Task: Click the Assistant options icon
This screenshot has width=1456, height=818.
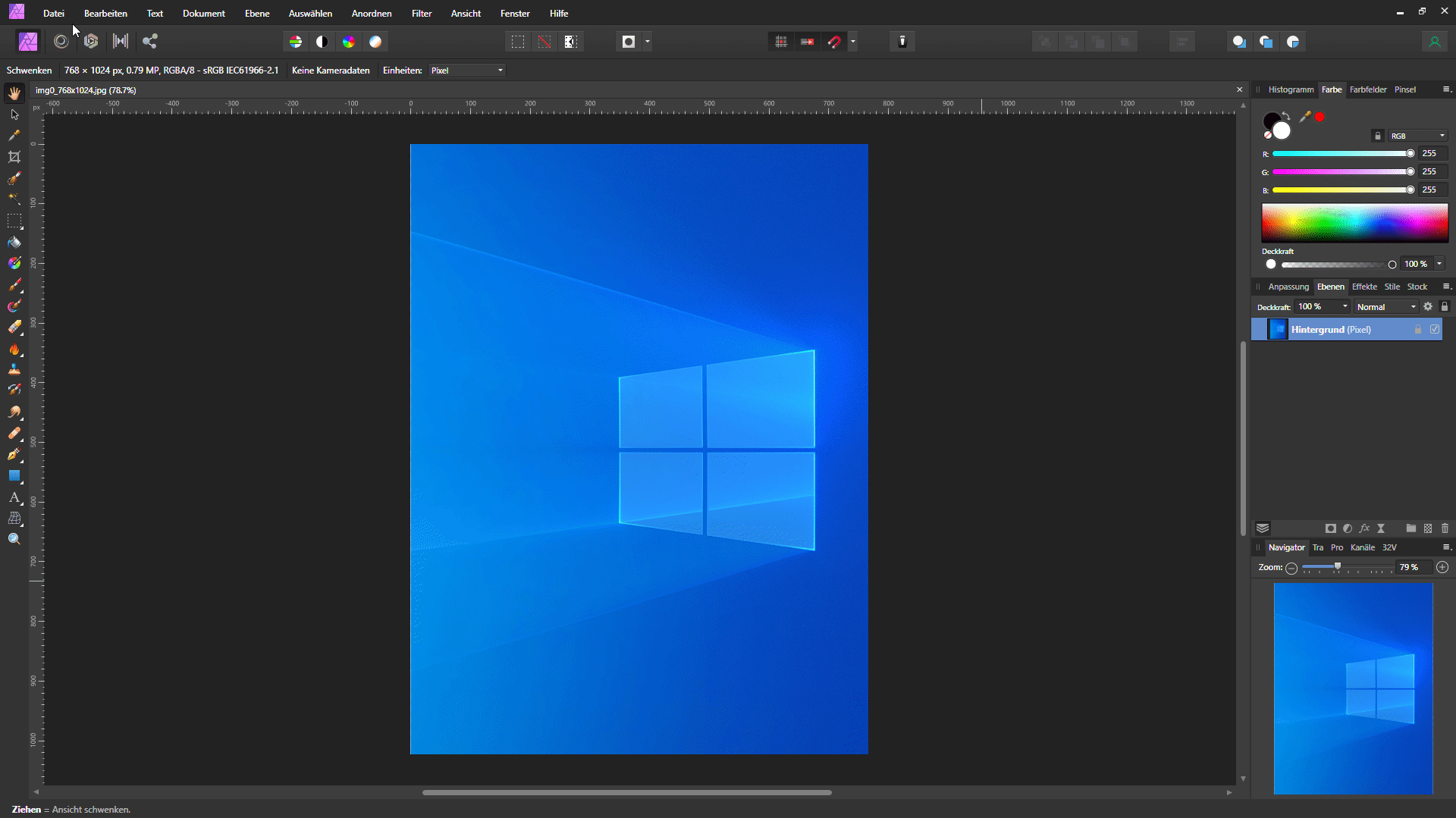Action: click(902, 42)
